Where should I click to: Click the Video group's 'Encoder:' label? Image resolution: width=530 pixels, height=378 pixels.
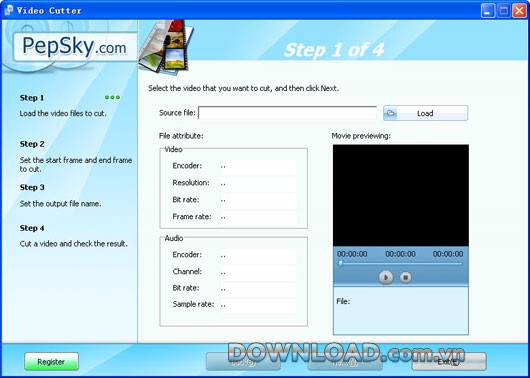tap(187, 166)
